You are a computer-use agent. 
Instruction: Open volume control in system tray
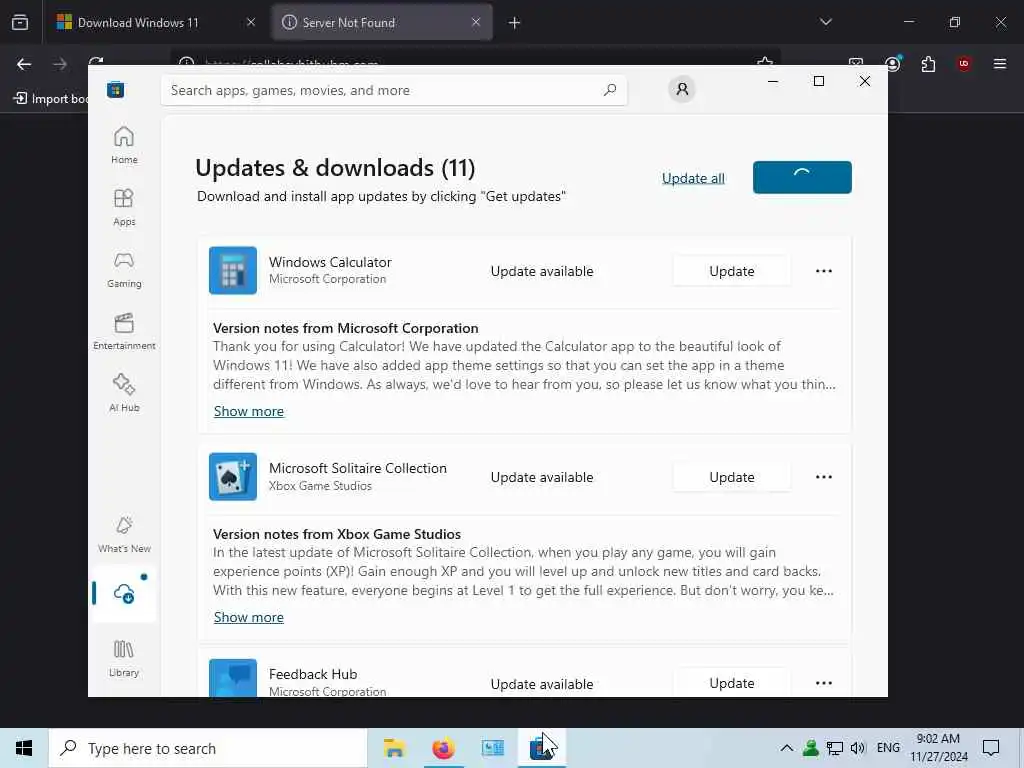pyautogui.click(x=858, y=748)
